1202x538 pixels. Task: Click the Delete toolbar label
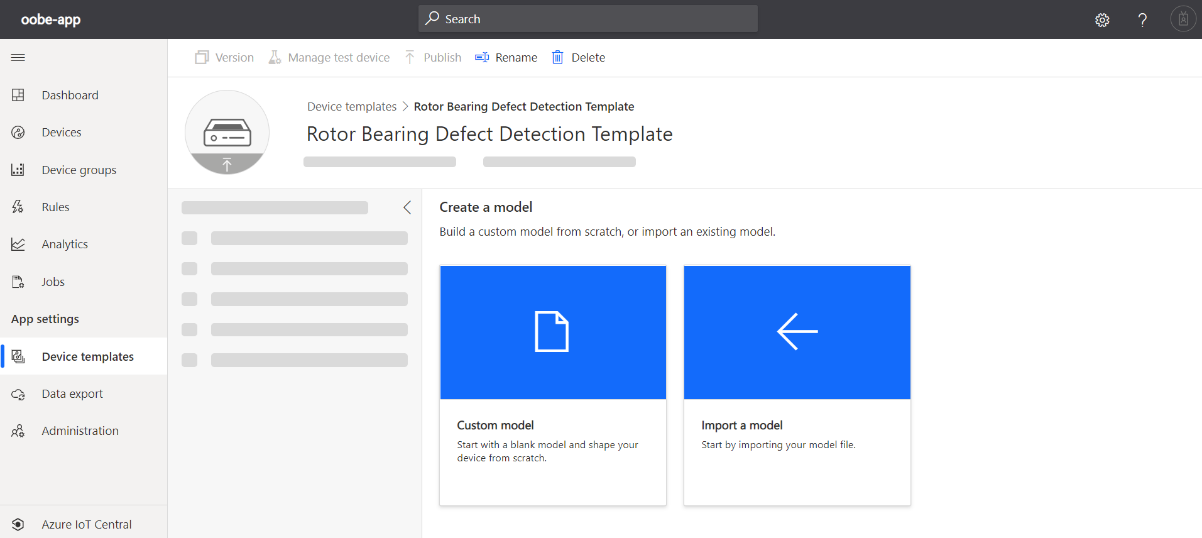588,58
